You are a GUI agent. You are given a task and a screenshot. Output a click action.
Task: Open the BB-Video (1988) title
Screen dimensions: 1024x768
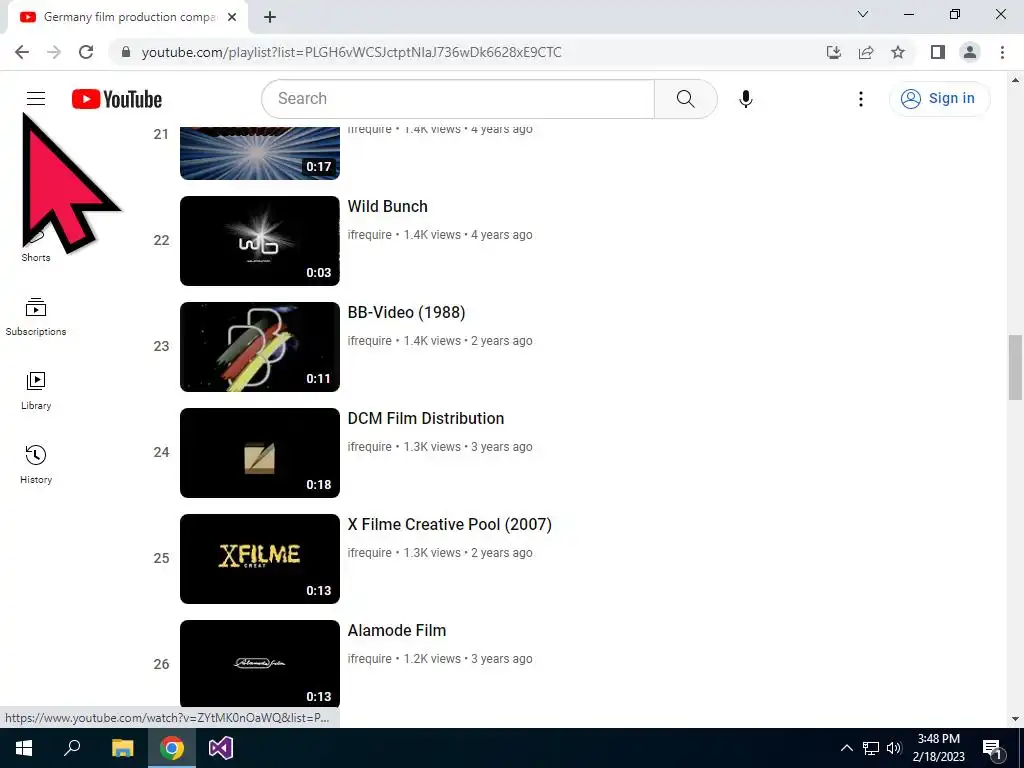(406, 312)
